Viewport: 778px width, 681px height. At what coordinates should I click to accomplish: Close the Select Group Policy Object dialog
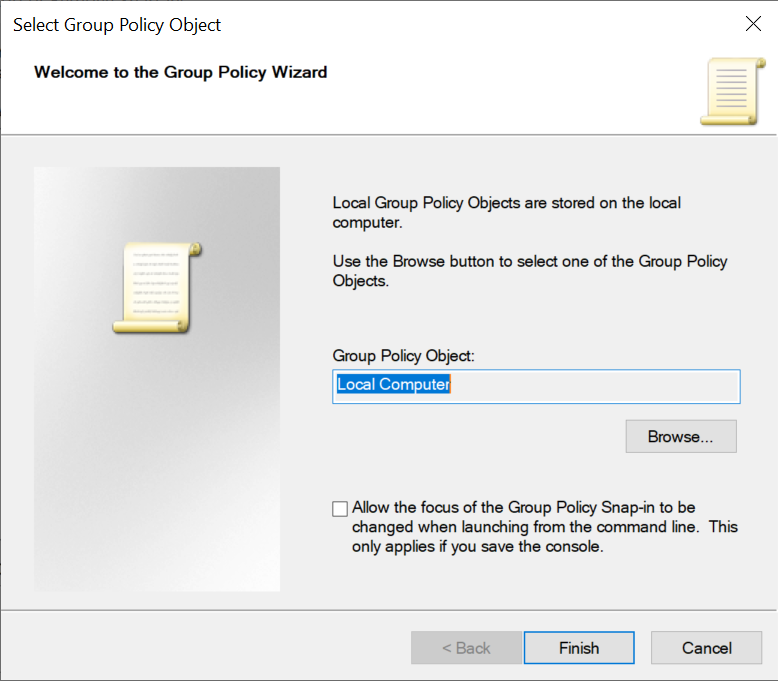pos(753,23)
